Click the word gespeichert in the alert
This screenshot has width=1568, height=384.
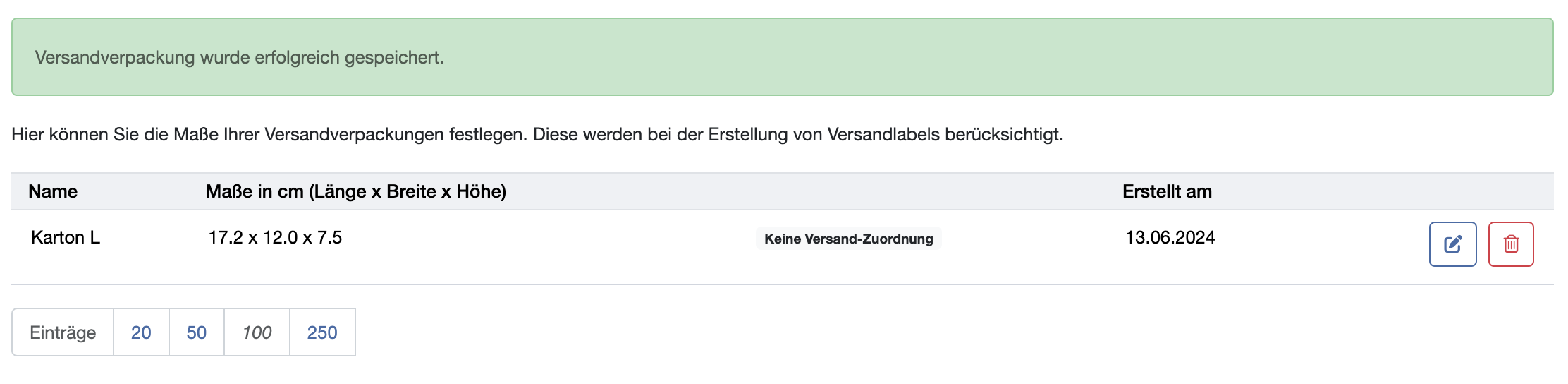click(394, 58)
